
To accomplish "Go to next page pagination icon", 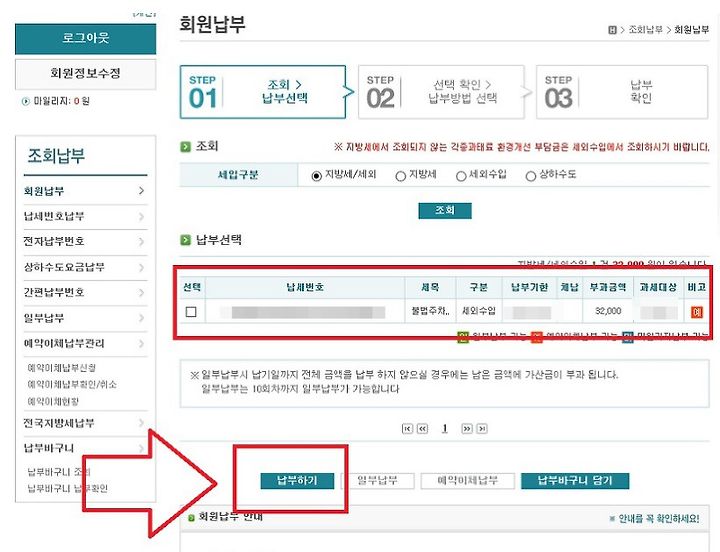I will point(467,428).
